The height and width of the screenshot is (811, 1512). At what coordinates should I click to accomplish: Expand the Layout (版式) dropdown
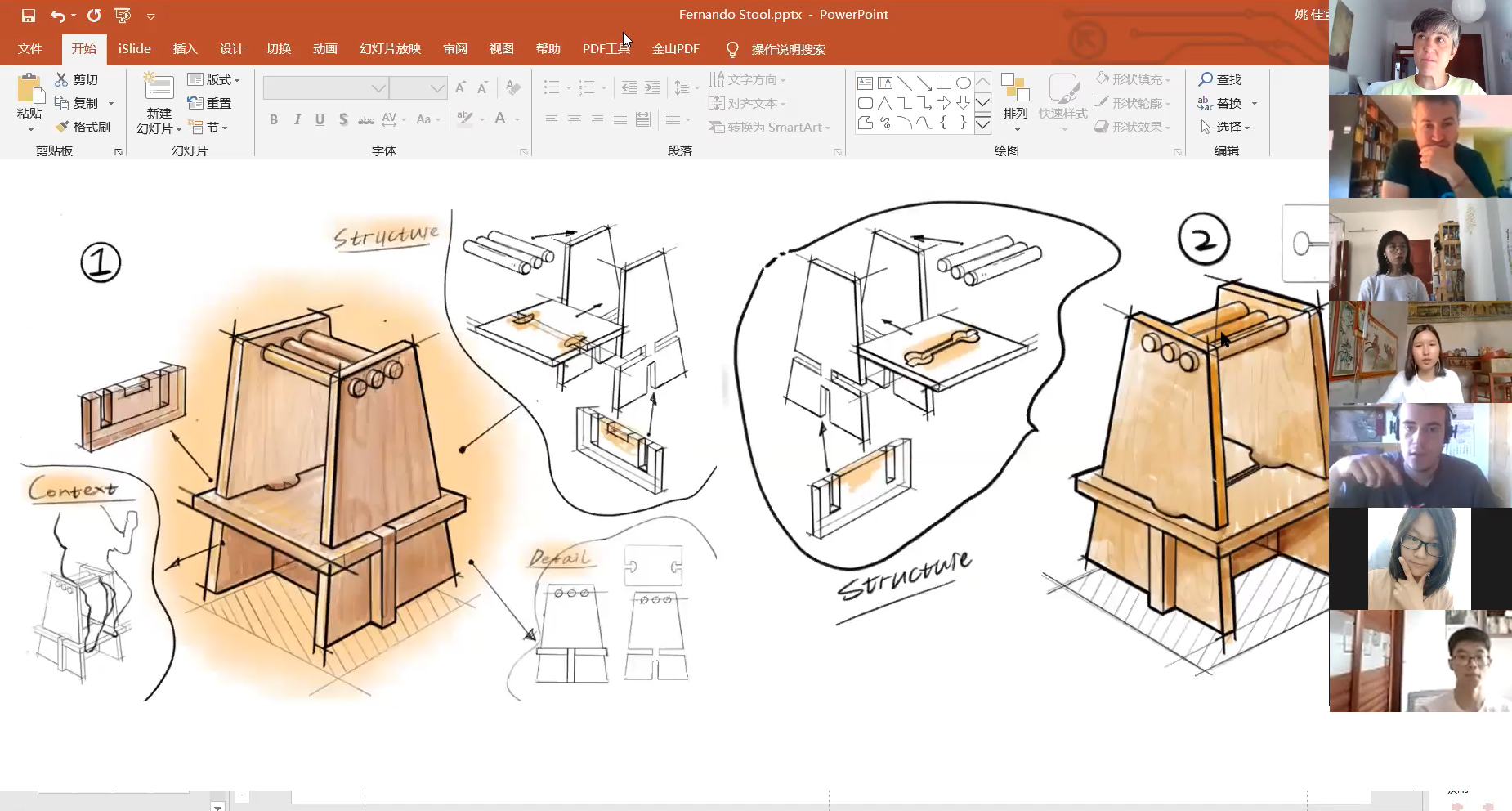[214, 79]
